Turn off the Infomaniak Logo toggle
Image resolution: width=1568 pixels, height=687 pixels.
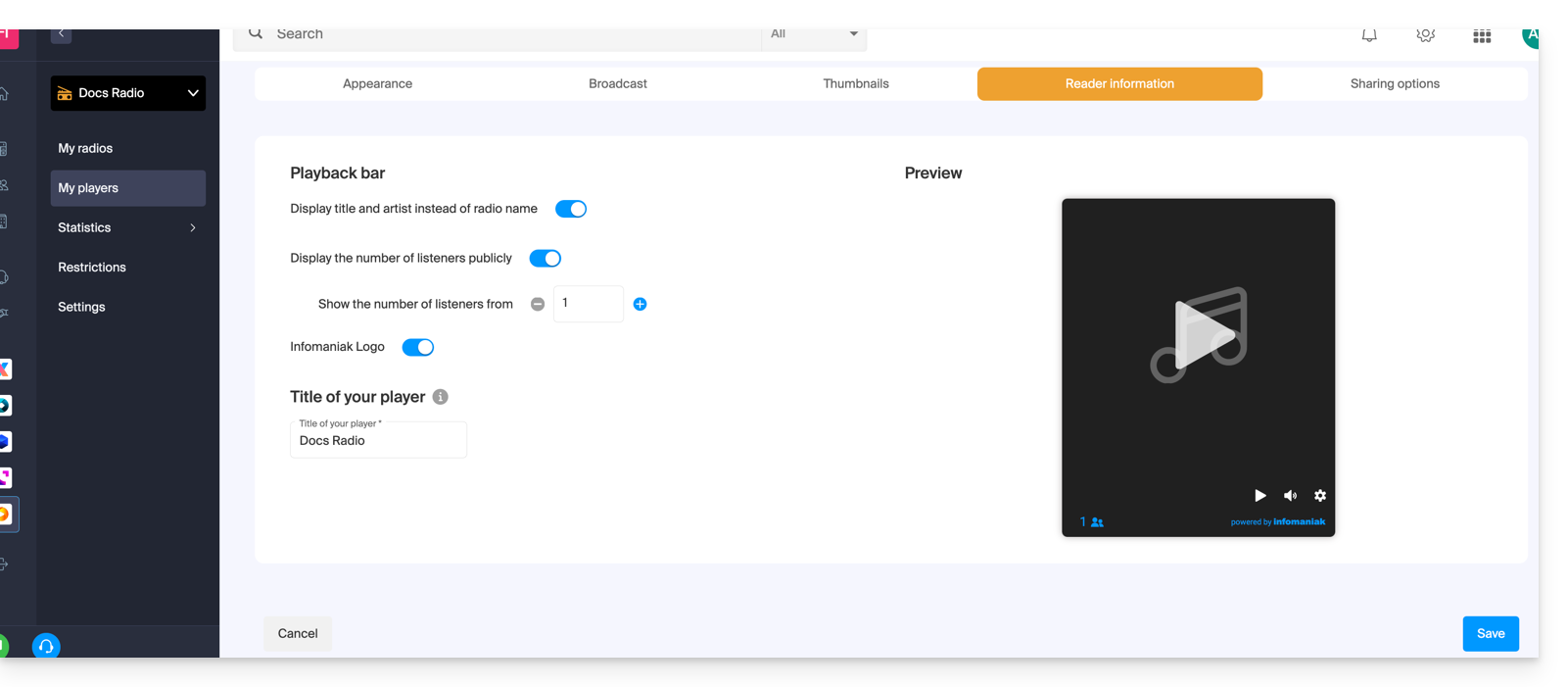click(418, 347)
